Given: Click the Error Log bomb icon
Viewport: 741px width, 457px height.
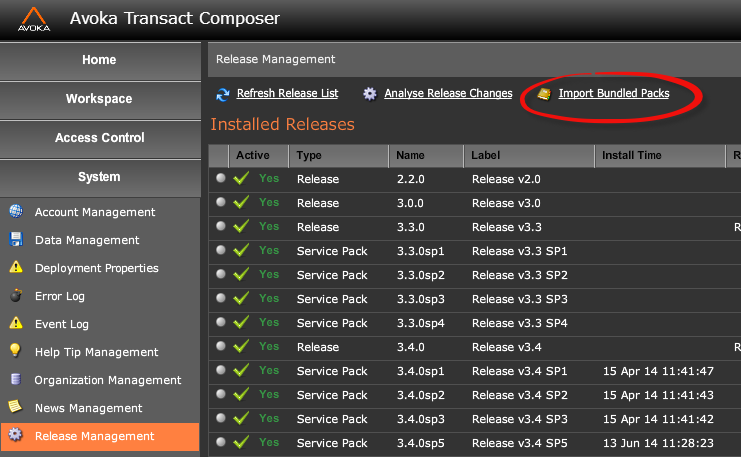Looking at the screenshot, I should click(16, 296).
